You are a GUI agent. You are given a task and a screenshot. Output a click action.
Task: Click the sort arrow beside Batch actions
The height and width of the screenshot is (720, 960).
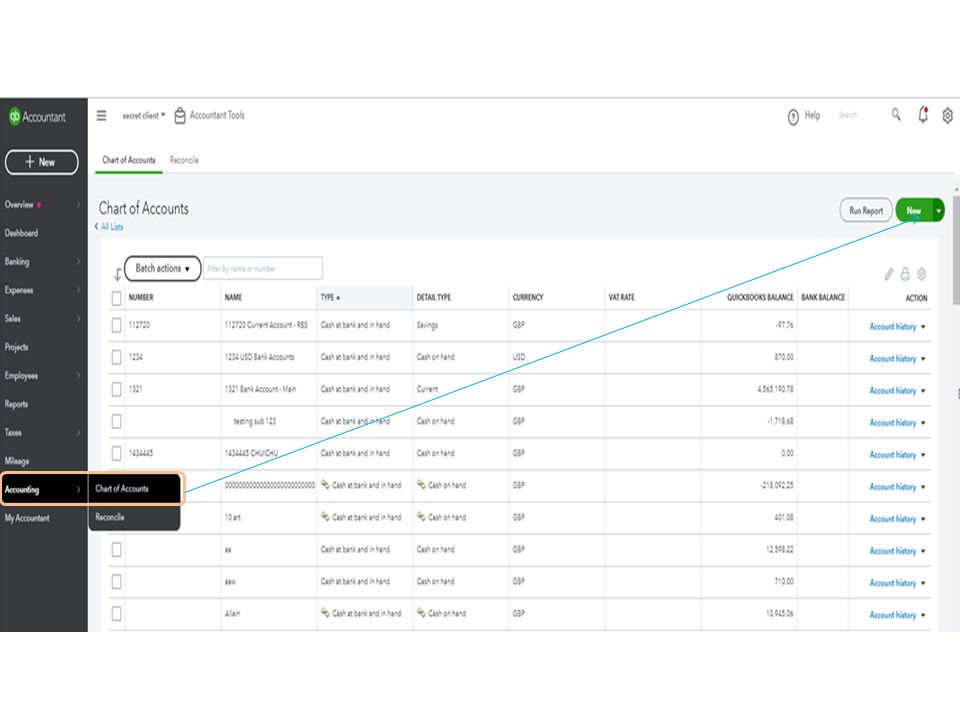coord(118,274)
